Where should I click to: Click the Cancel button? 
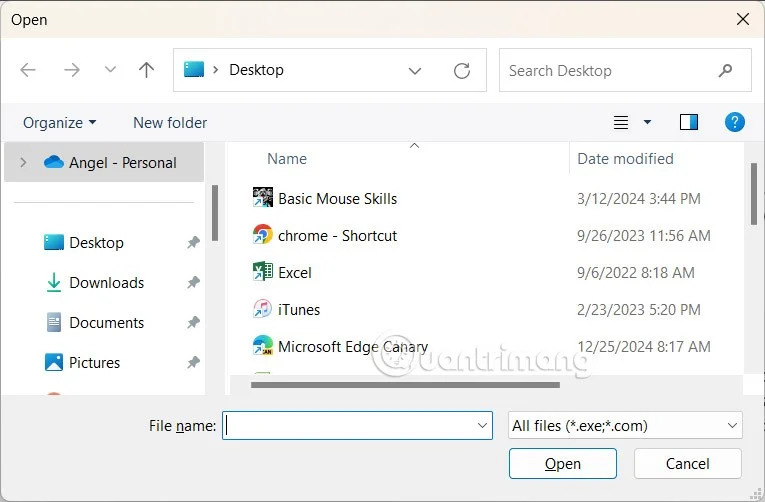[x=688, y=463]
